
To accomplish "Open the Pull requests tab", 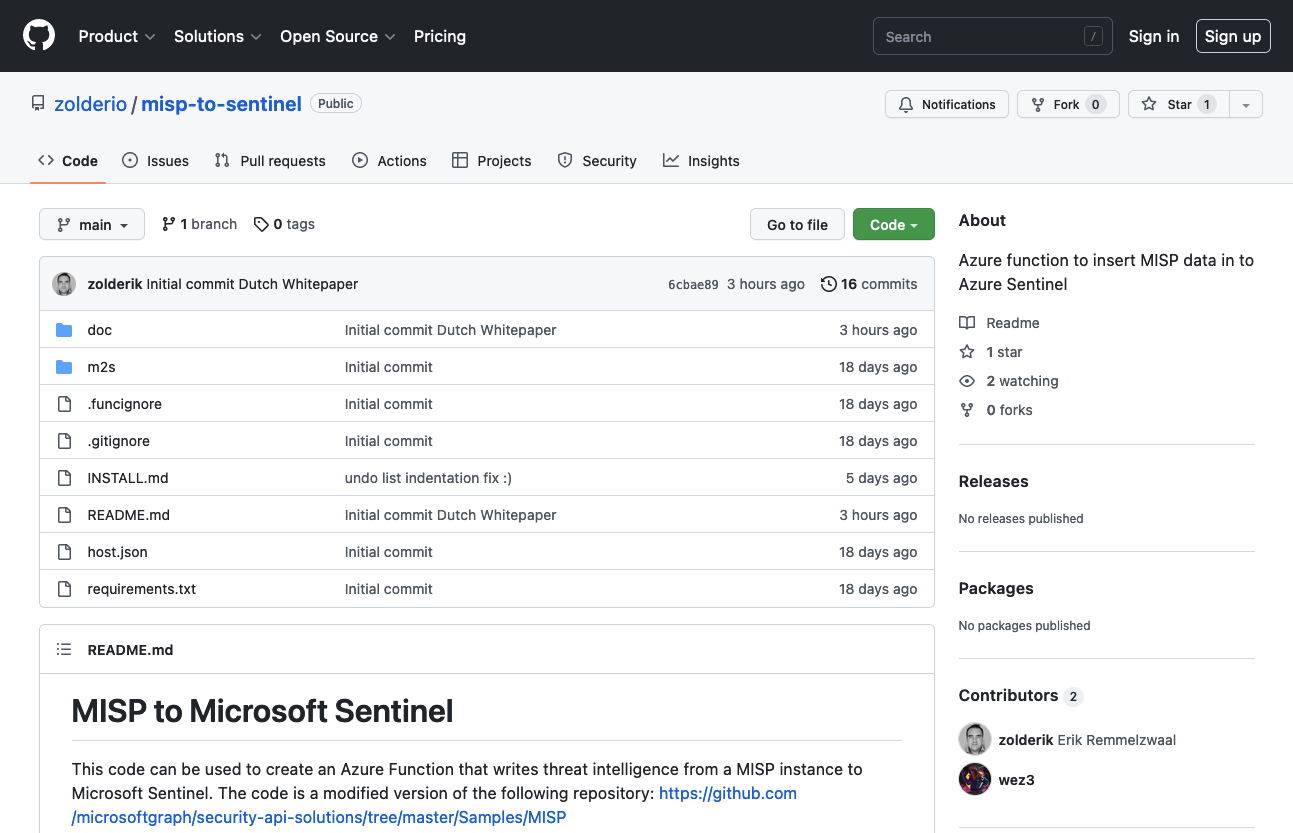I will click(x=270, y=161).
